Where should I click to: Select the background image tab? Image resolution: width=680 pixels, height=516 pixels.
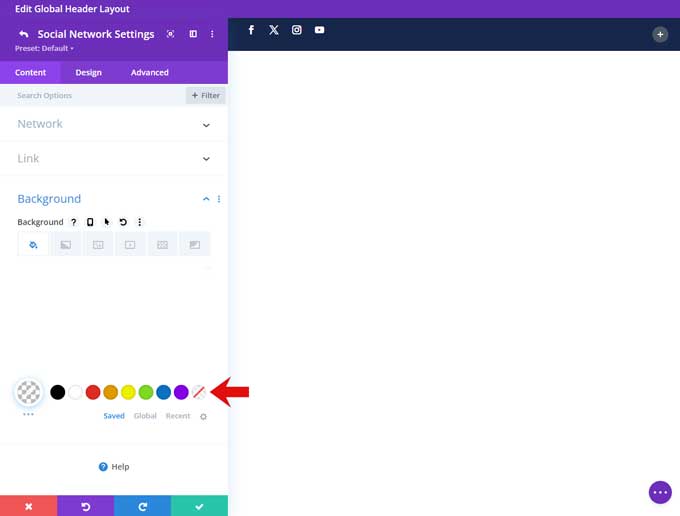pyautogui.click(x=98, y=245)
